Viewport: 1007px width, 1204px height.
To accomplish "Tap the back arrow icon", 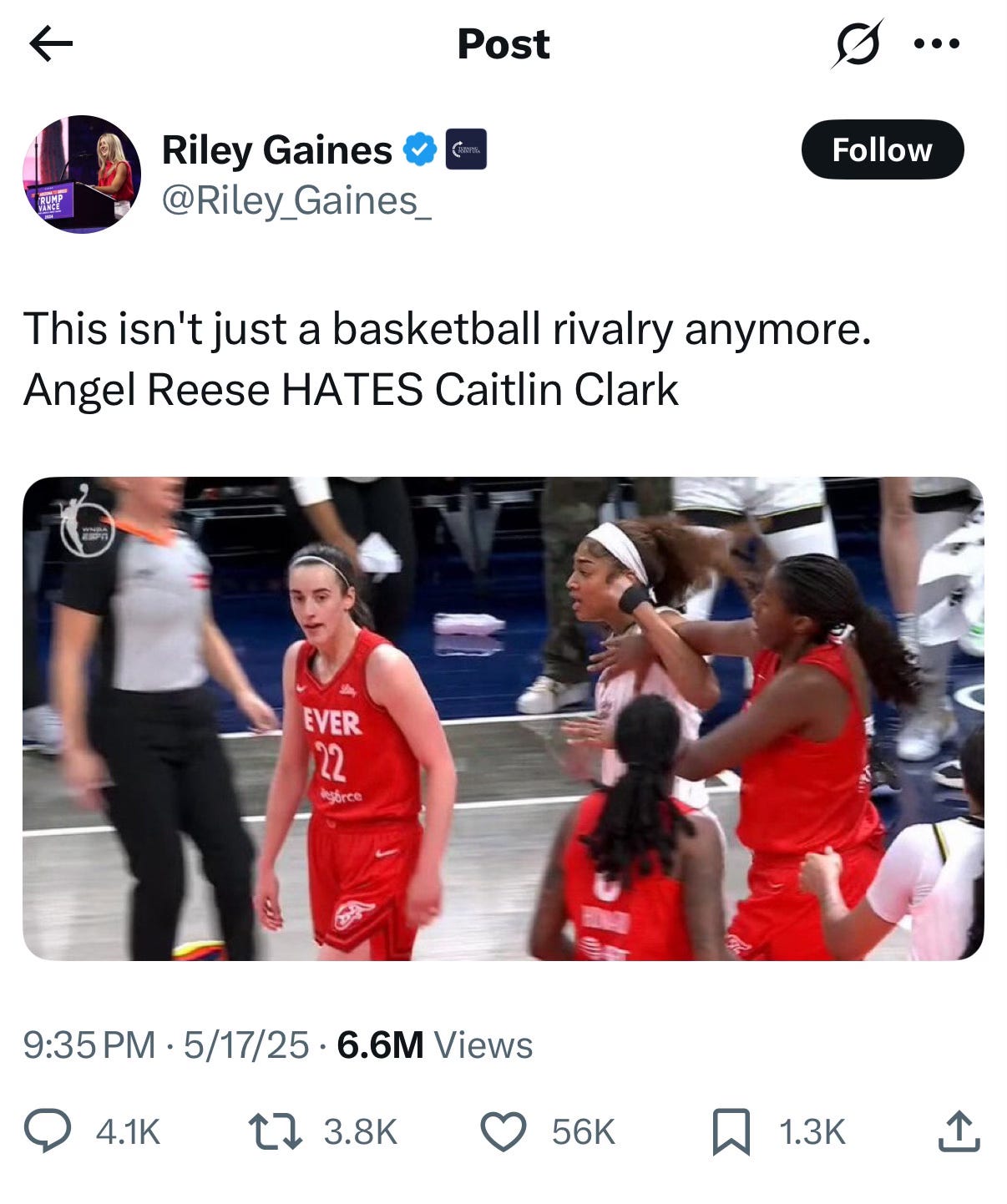I will tap(51, 43).
